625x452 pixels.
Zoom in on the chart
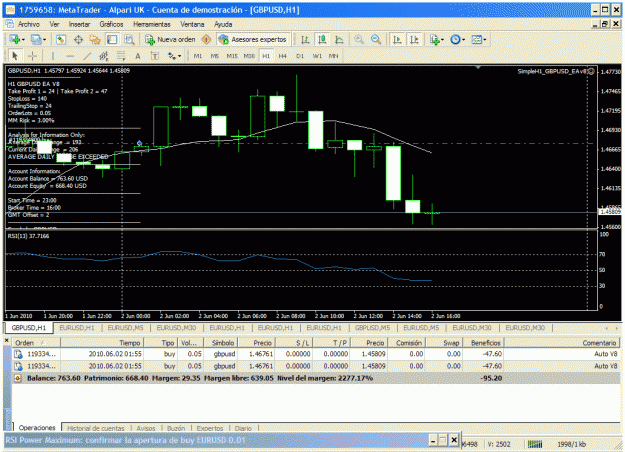(359, 39)
